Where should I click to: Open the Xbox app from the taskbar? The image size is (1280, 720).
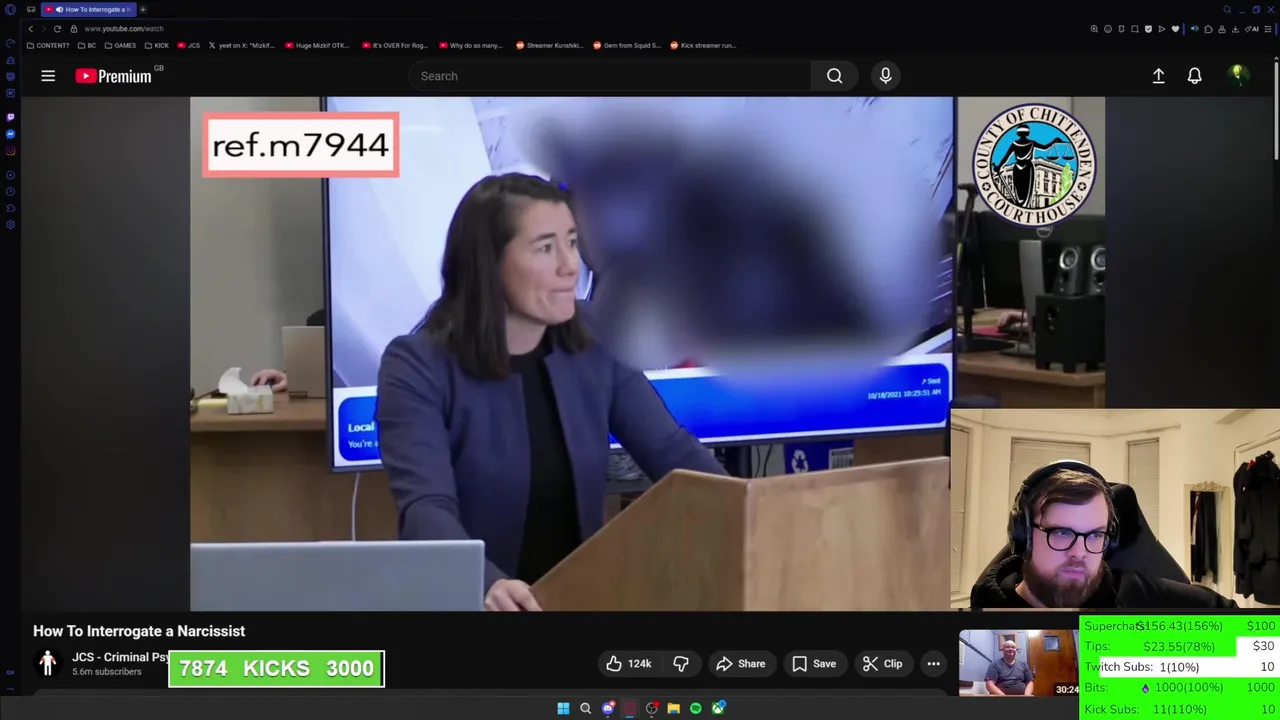718,708
